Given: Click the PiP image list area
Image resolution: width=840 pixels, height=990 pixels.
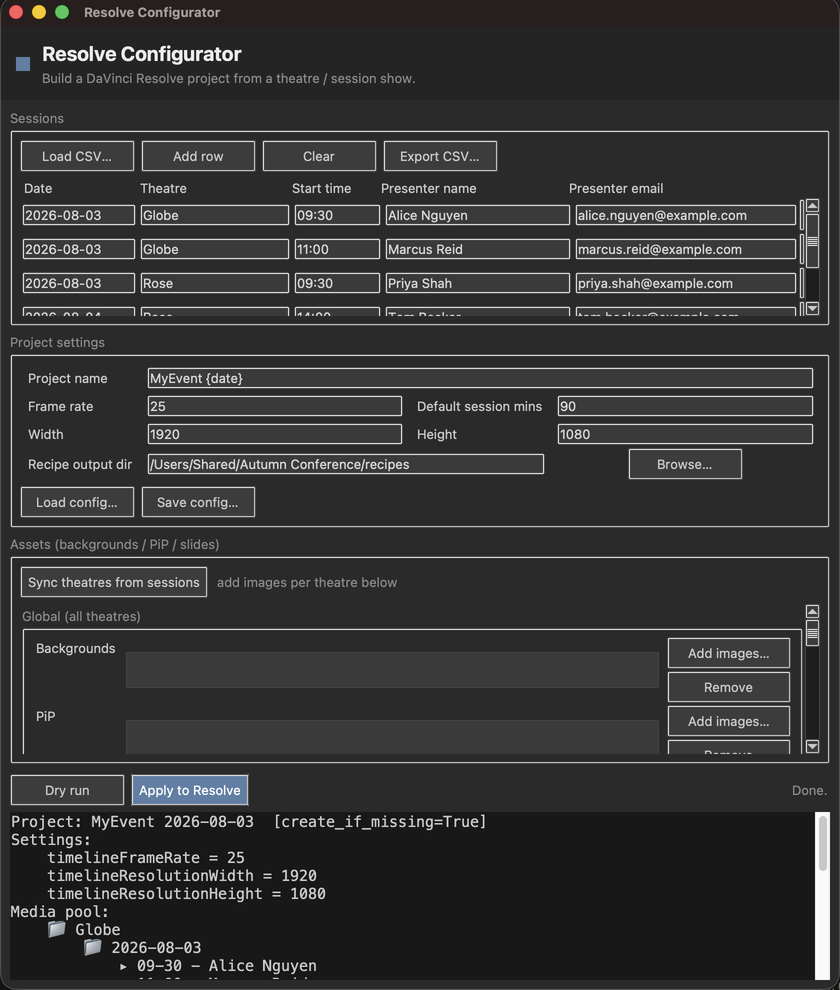Looking at the screenshot, I should [x=392, y=737].
